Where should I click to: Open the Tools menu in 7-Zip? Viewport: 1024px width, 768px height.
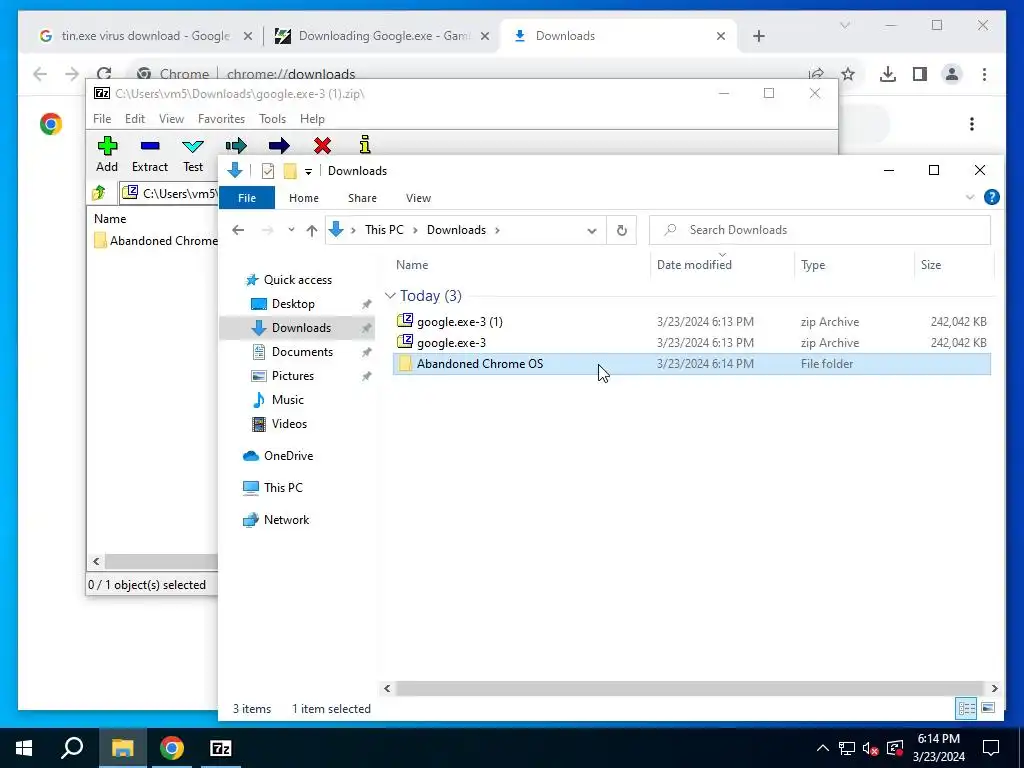click(x=272, y=119)
